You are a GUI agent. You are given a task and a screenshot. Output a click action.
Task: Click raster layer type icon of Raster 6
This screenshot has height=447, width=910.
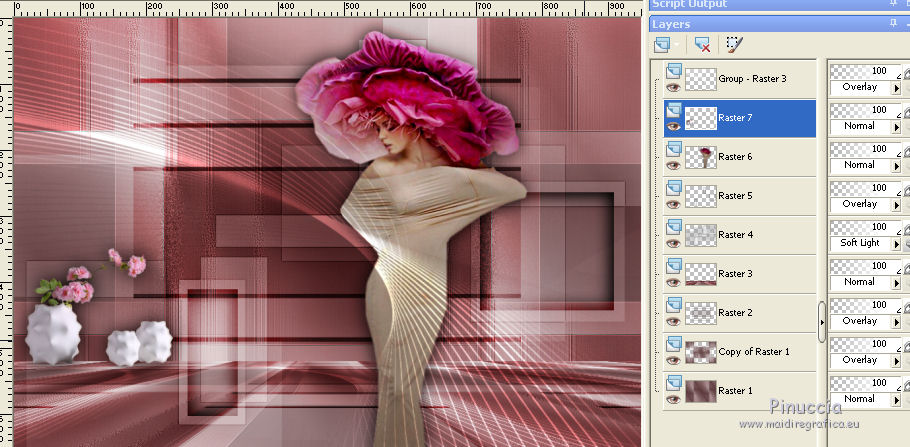pyautogui.click(x=673, y=148)
